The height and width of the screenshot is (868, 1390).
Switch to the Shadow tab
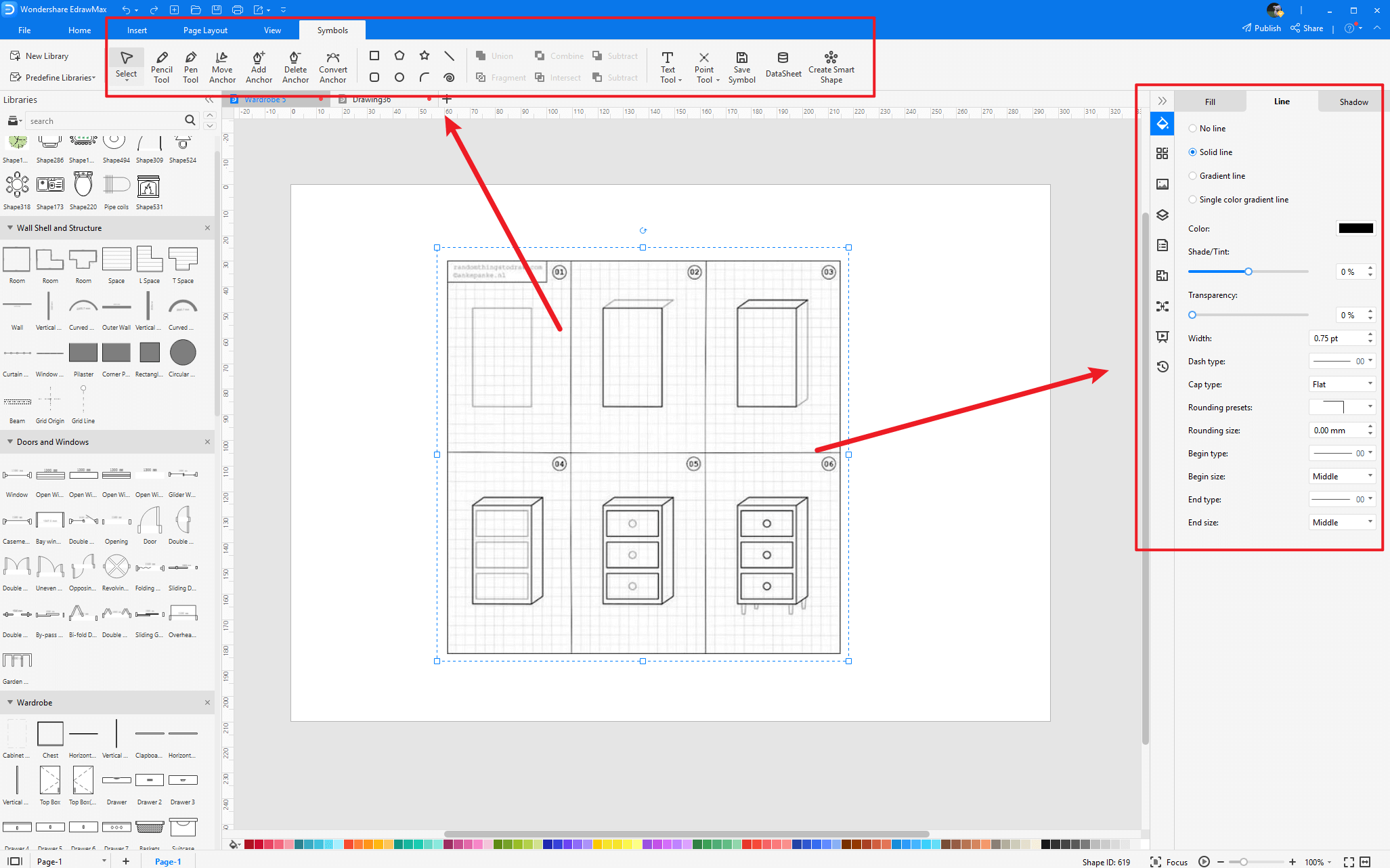pos(1353,102)
